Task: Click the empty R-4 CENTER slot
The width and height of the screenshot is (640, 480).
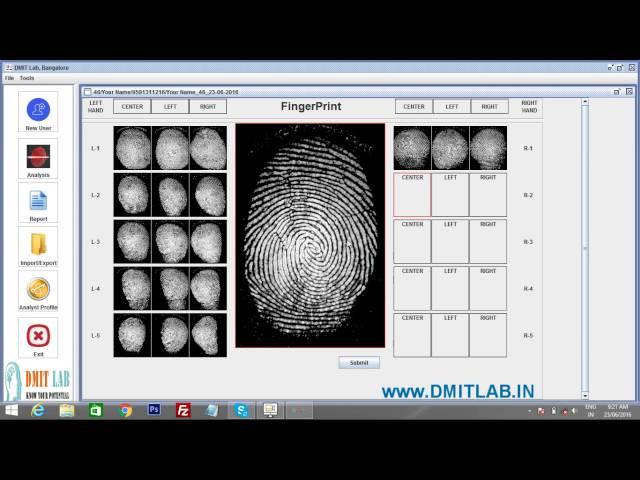Action: pyautogui.click(x=412, y=289)
